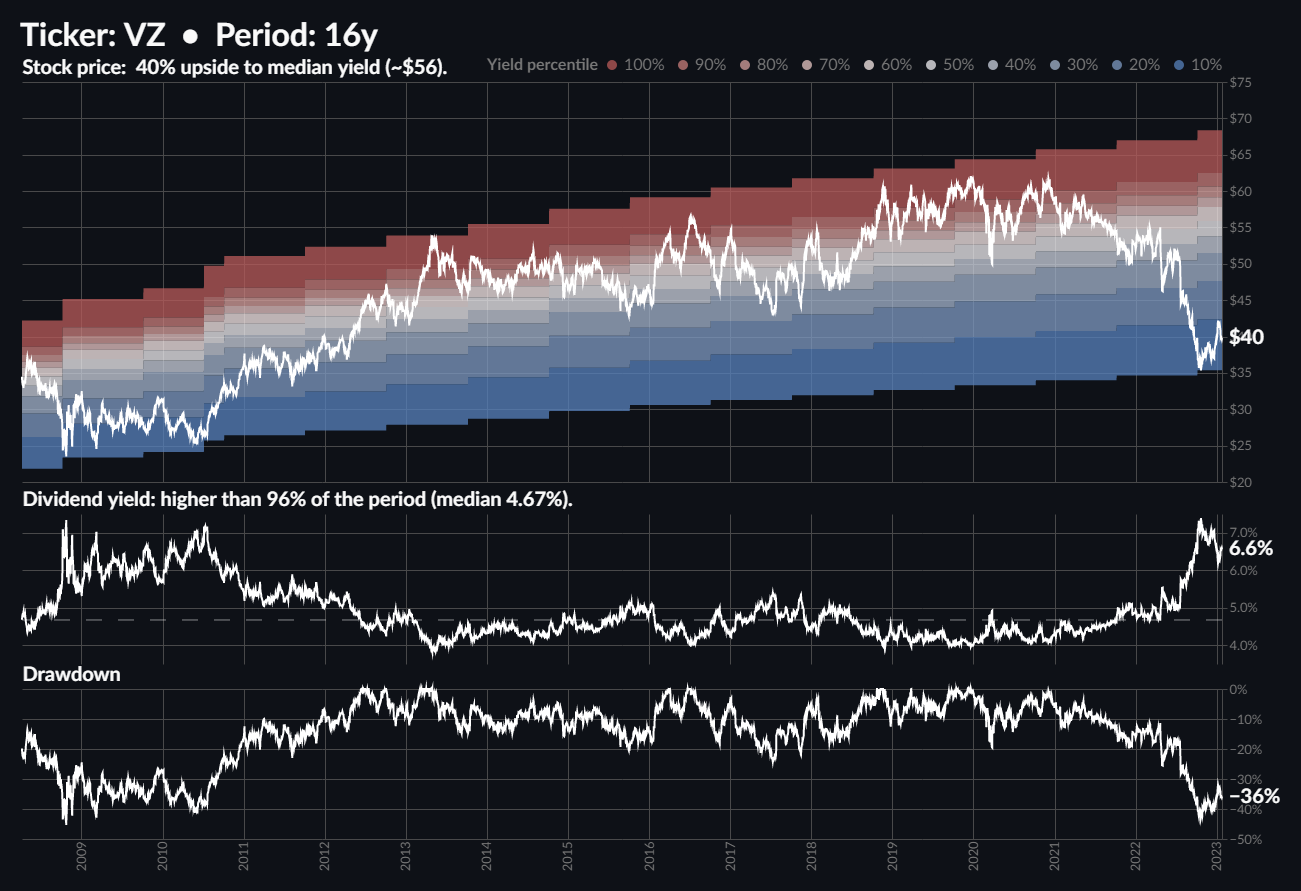Click the 'Yield percentile' legend label
Screen dimensions: 1301x891
click(x=542, y=65)
